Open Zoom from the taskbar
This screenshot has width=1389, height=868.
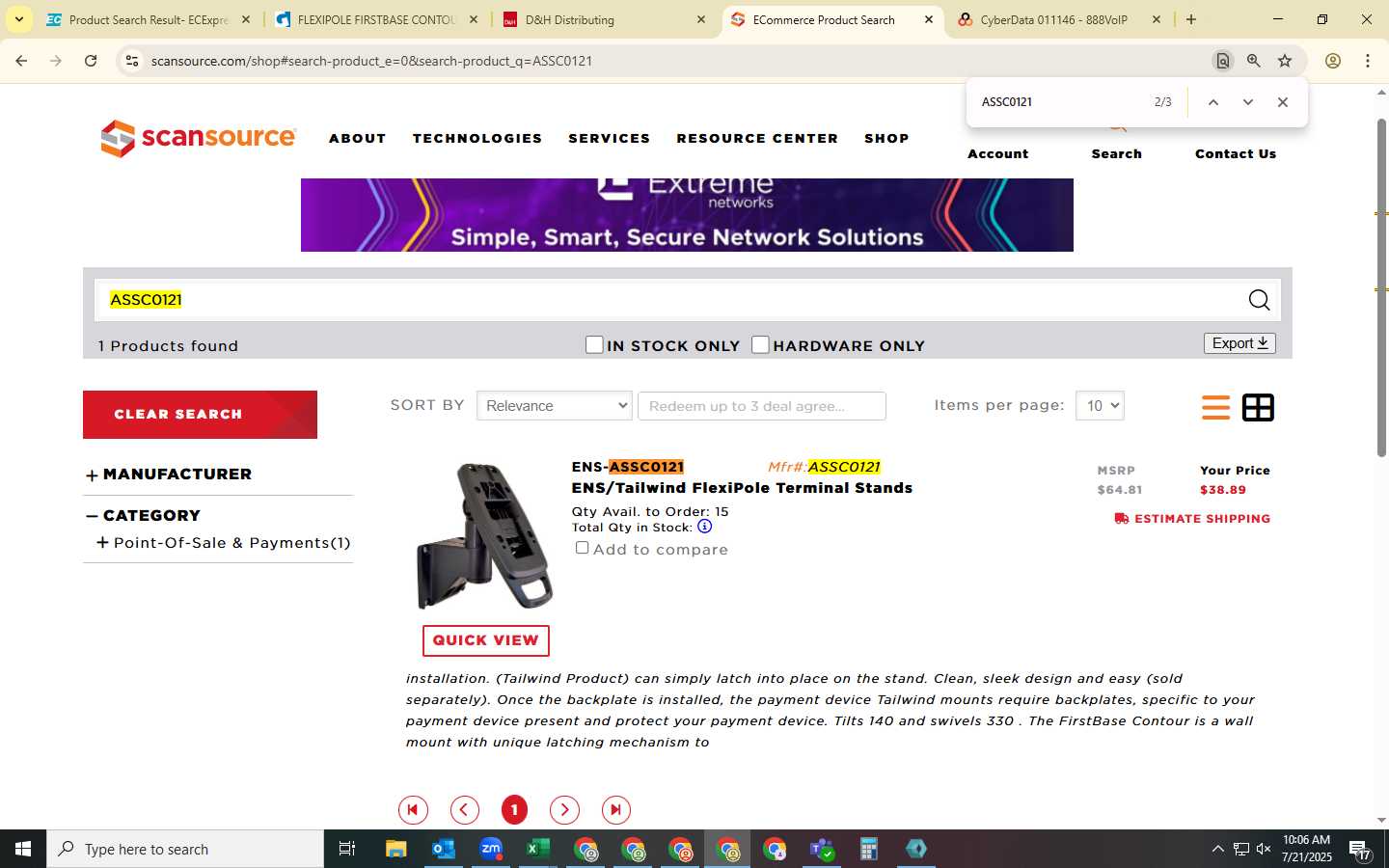(x=491, y=849)
